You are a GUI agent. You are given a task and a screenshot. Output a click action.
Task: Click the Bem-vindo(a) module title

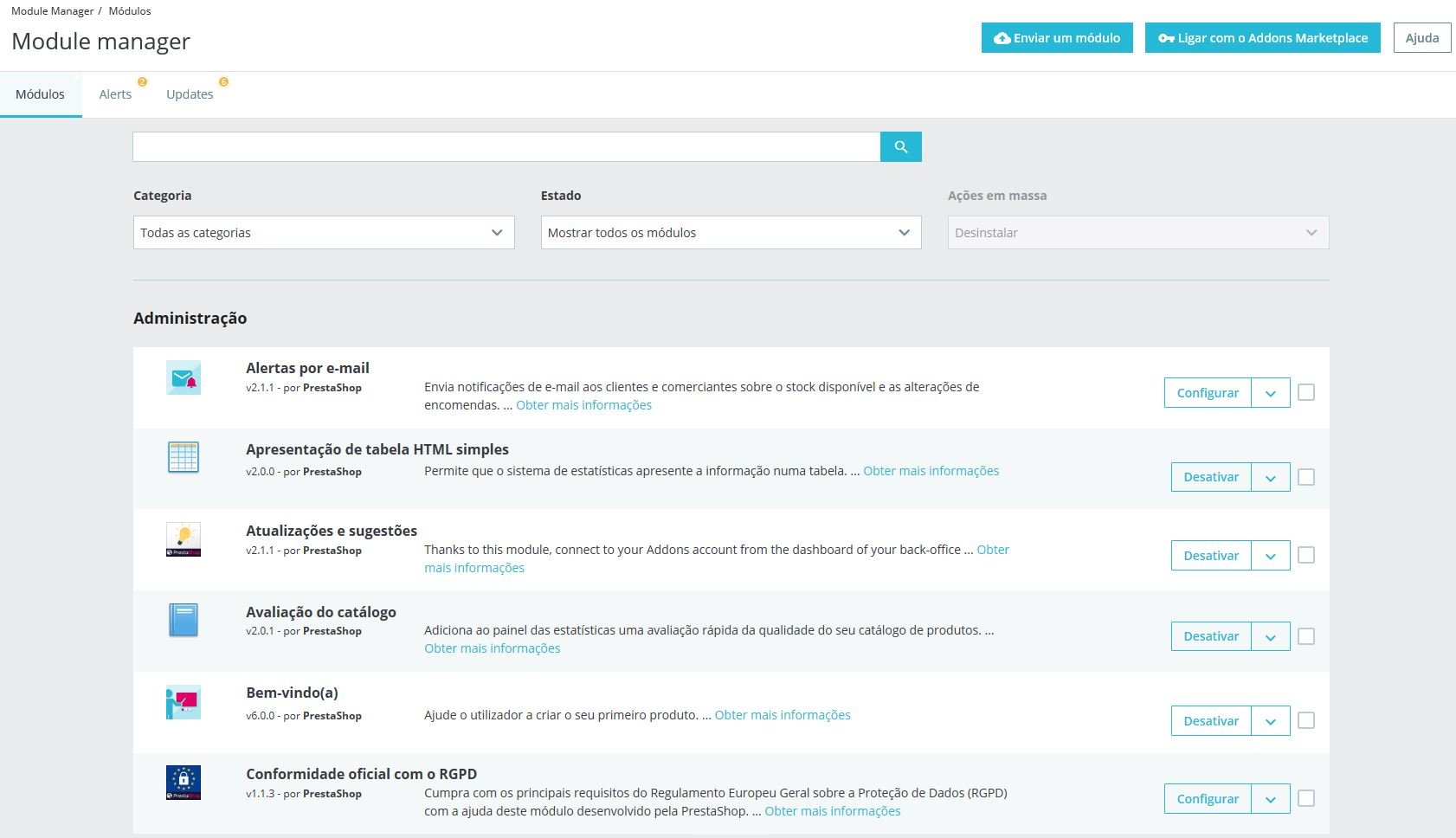tap(292, 693)
